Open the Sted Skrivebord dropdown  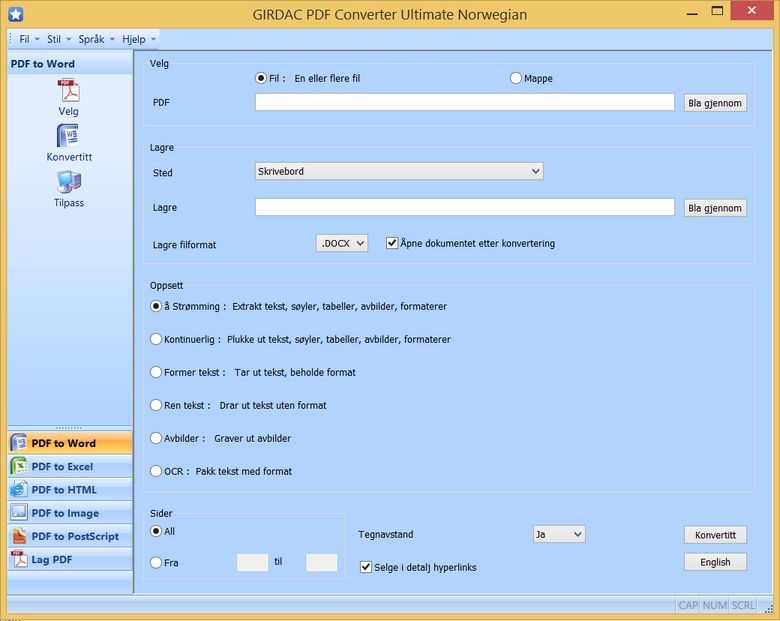coord(399,171)
